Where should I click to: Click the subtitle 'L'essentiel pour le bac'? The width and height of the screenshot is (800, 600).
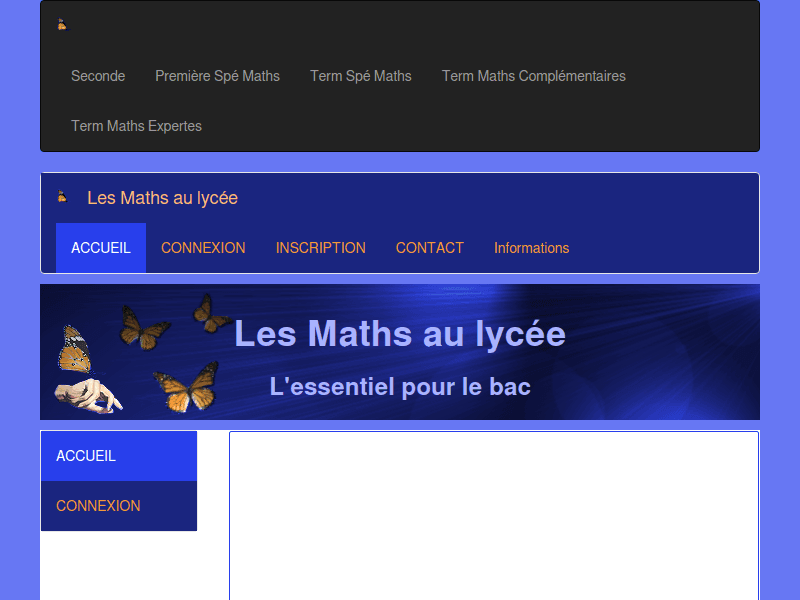coord(399,386)
